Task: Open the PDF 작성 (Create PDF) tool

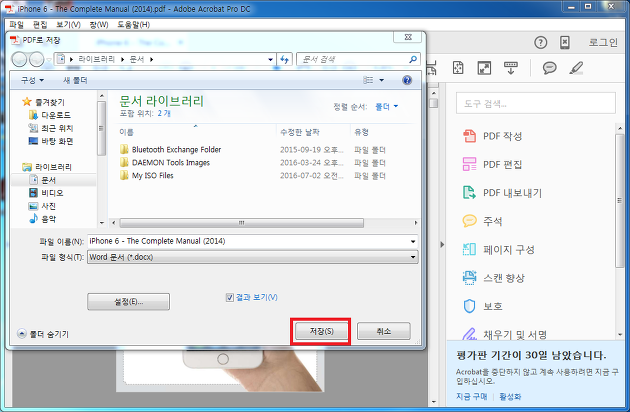Action: point(492,136)
